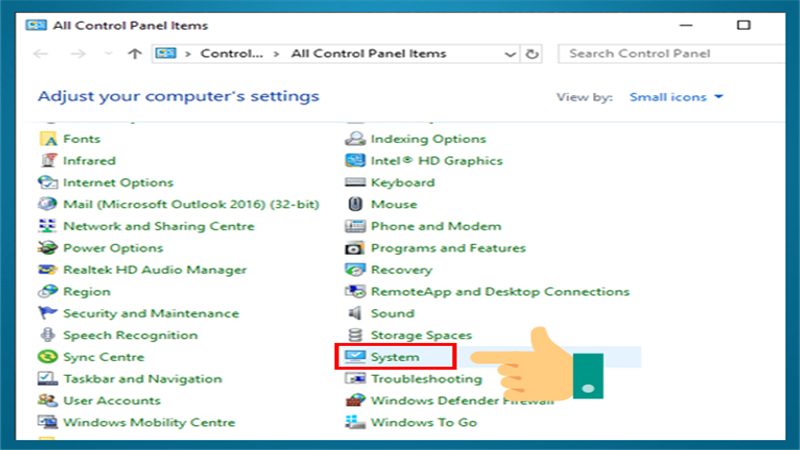Click the Region globe icon

pyautogui.click(x=48, y=291)
